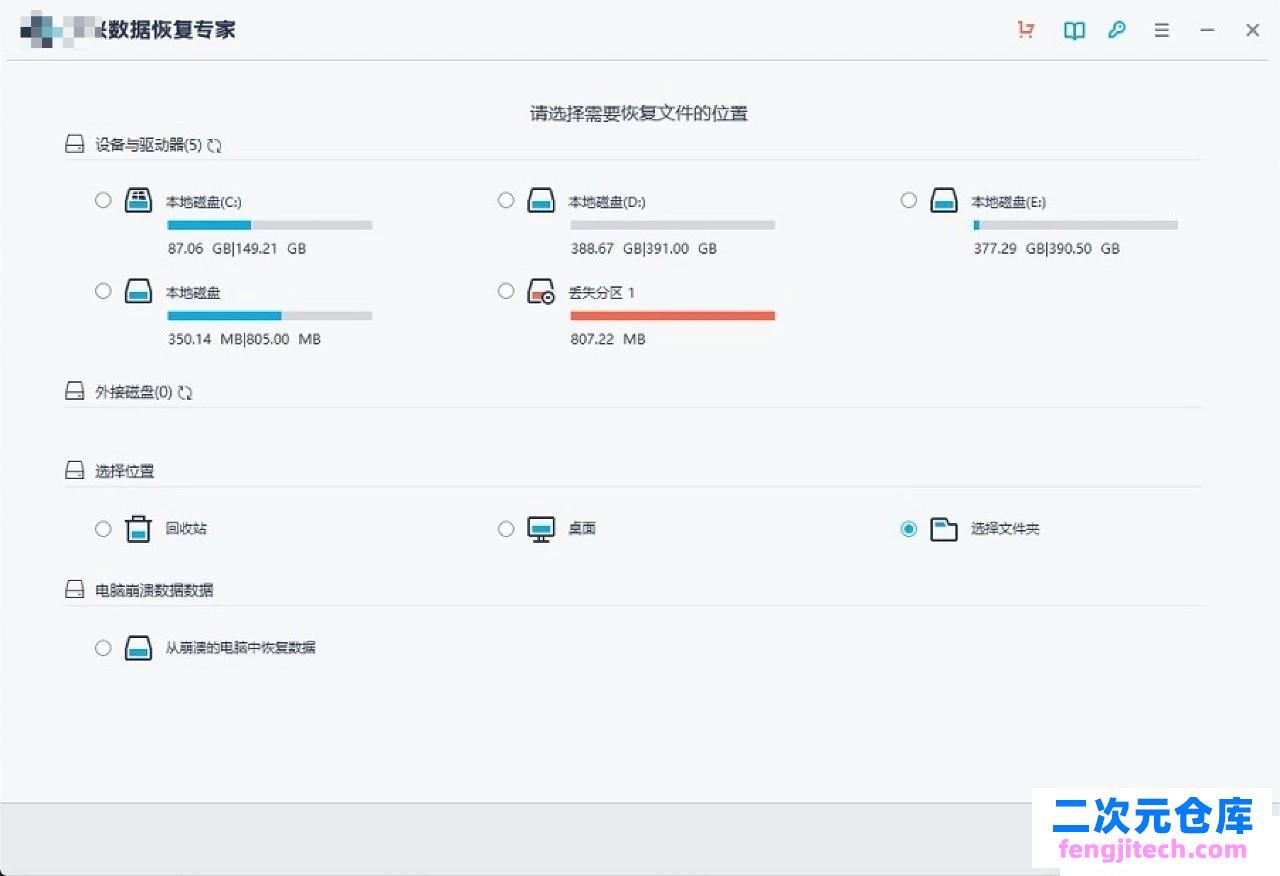The height and width of the screenshot is (876, 1280).
Task: Click the 电脑崩溃数据数据 section header
Action: (x=154, y=590)
